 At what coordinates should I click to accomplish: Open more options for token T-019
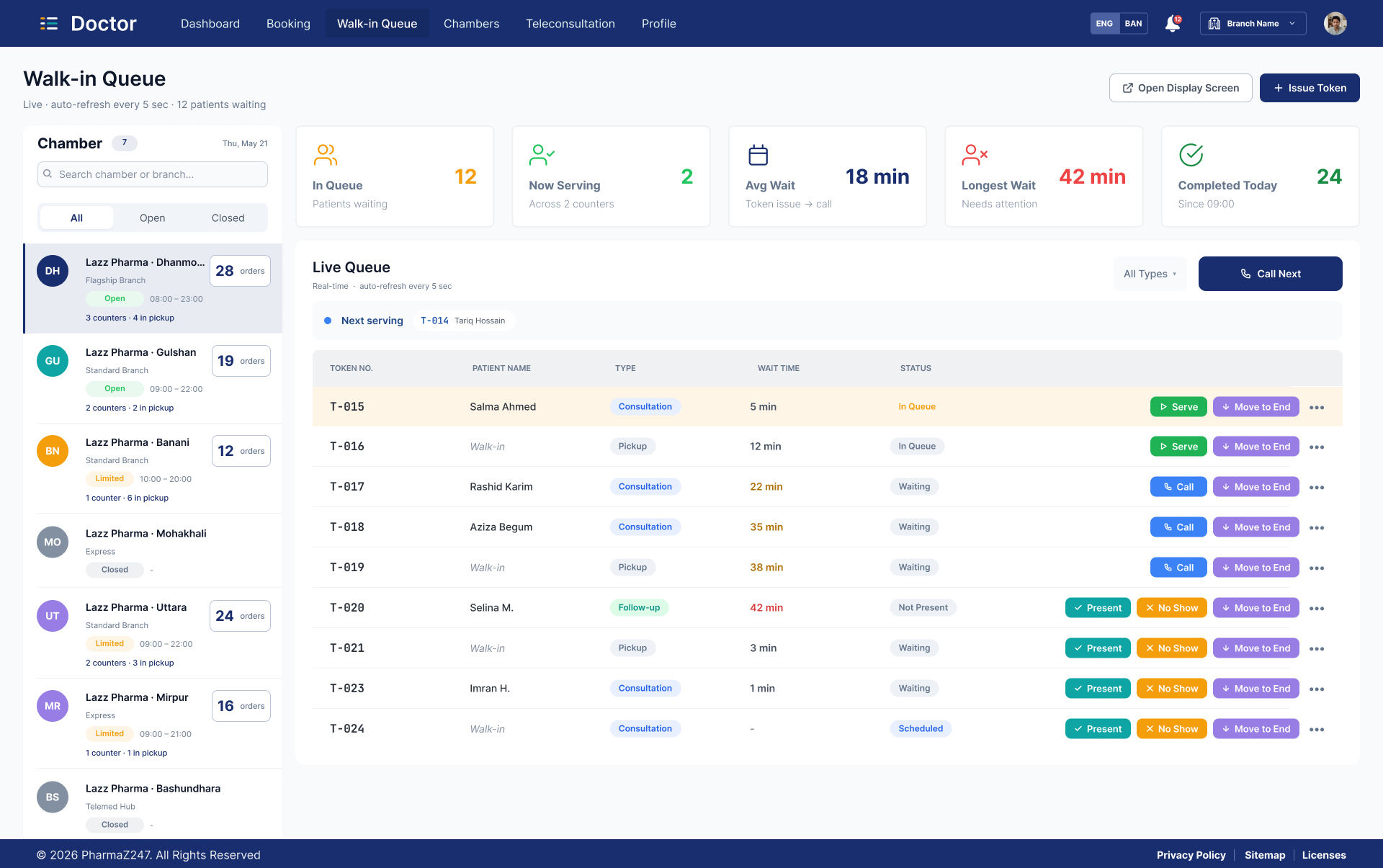[x=1317, y=568]
